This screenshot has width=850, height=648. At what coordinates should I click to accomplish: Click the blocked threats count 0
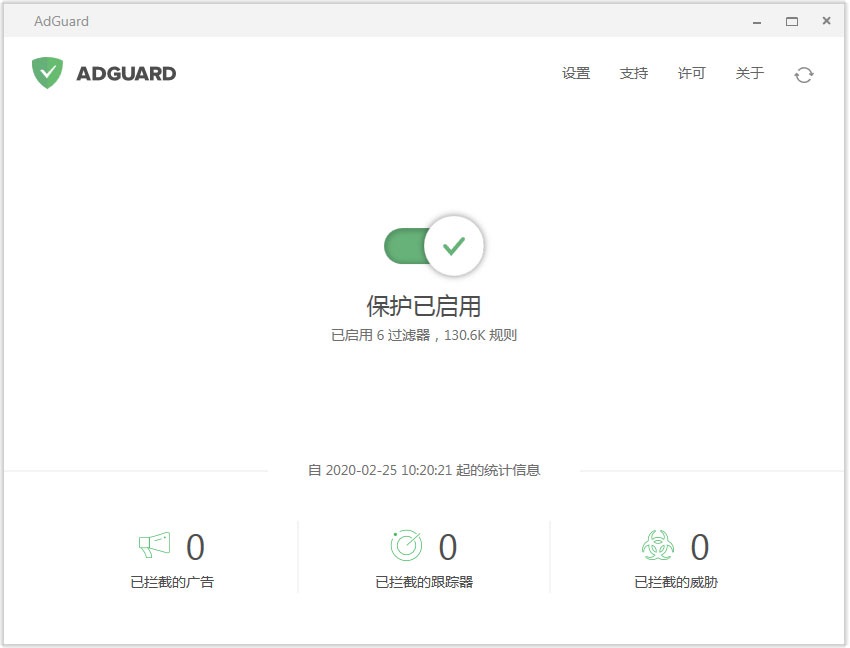pos(700,547)
